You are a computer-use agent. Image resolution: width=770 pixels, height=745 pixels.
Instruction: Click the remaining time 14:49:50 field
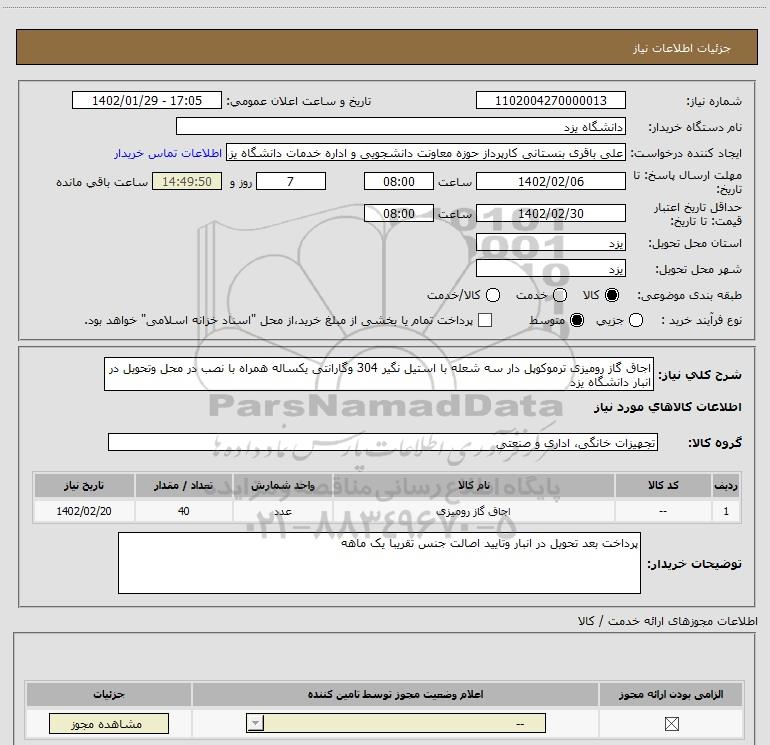187,181
